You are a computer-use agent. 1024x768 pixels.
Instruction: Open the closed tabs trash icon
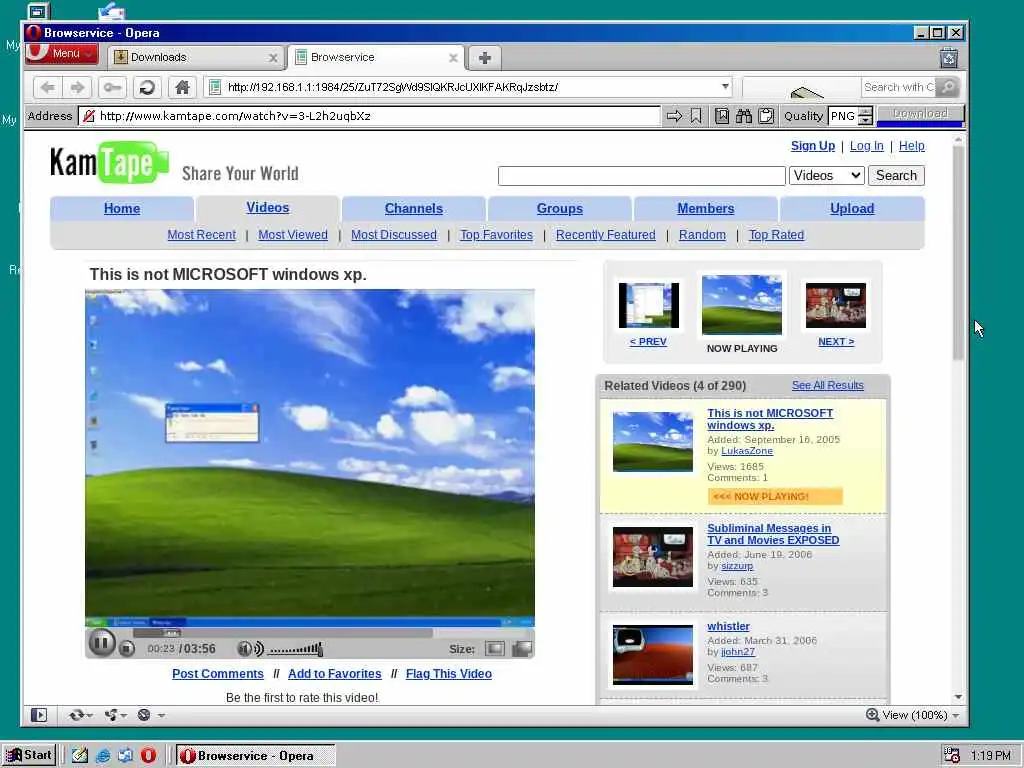pos(949,58)
